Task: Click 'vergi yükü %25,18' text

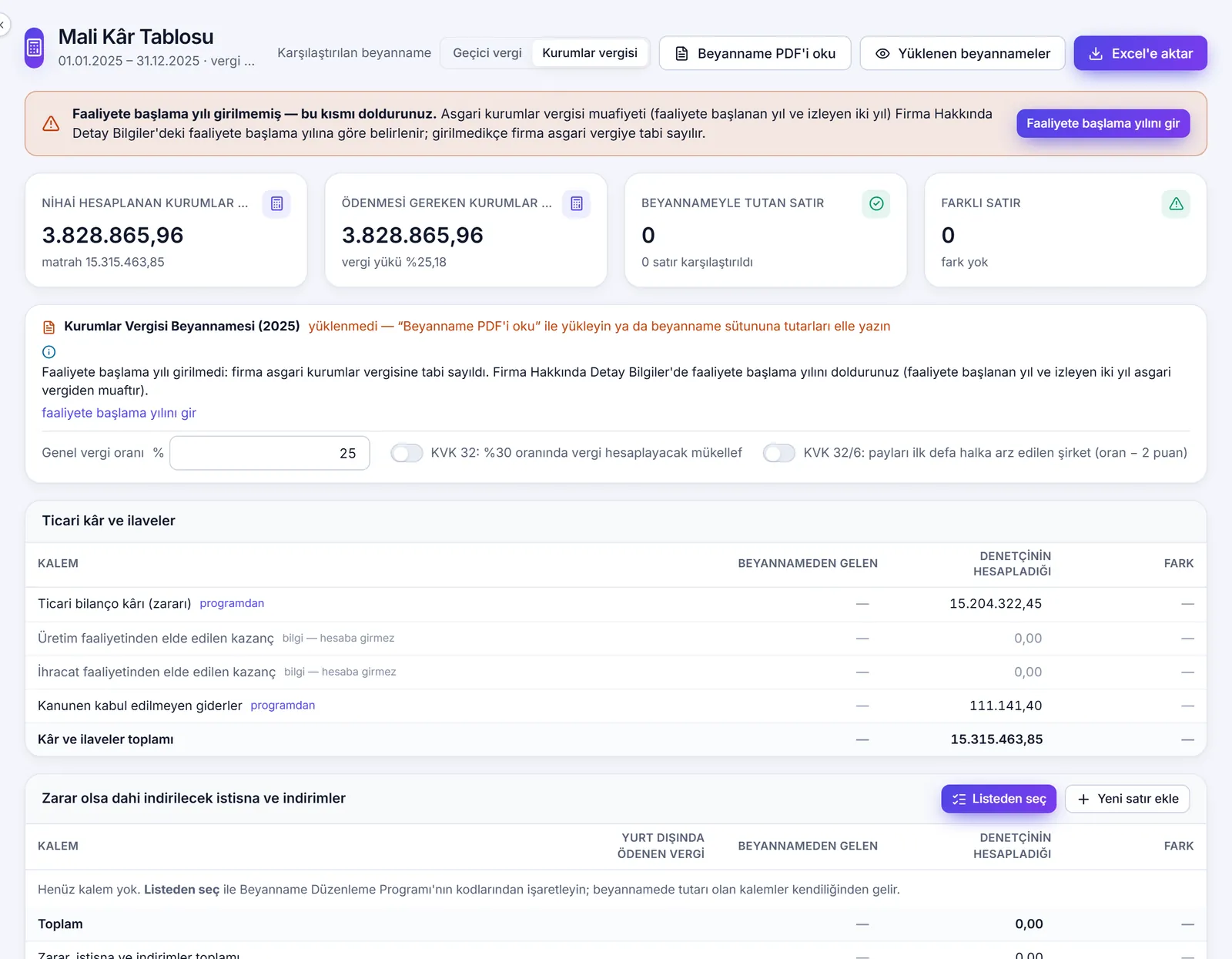Action: point(394,262)
